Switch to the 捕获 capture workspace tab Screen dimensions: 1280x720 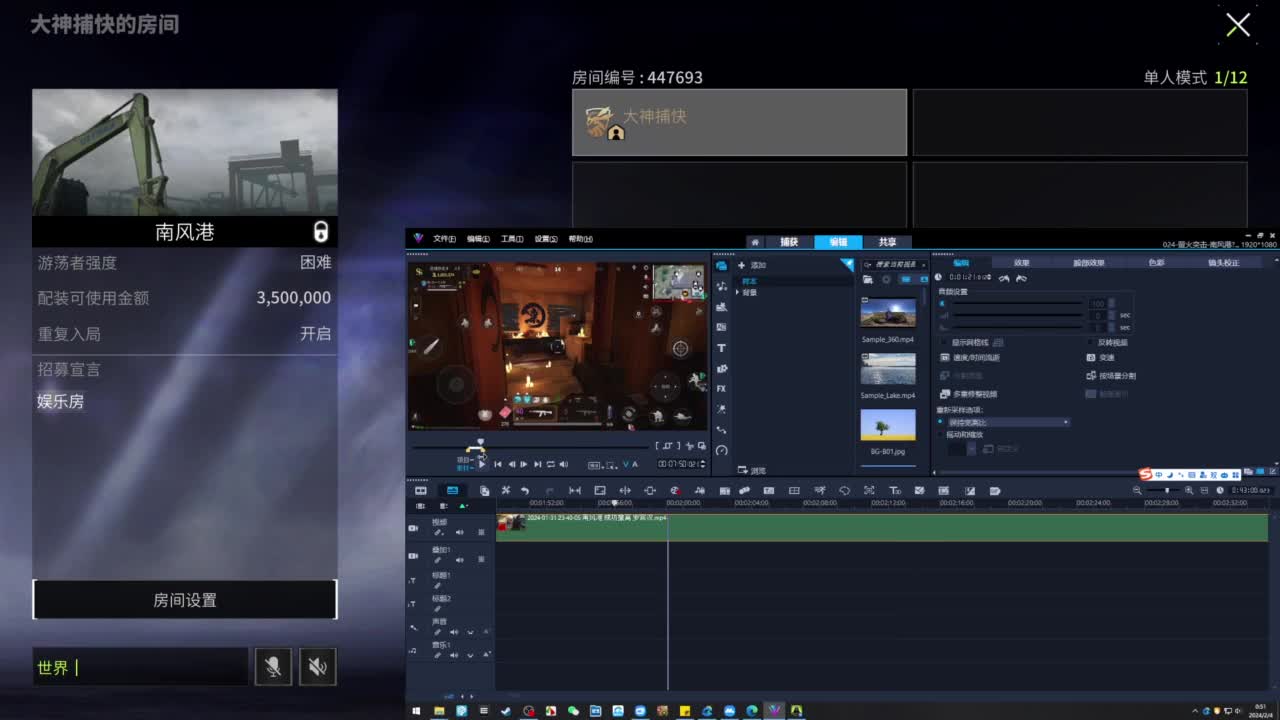pos(789,242)
